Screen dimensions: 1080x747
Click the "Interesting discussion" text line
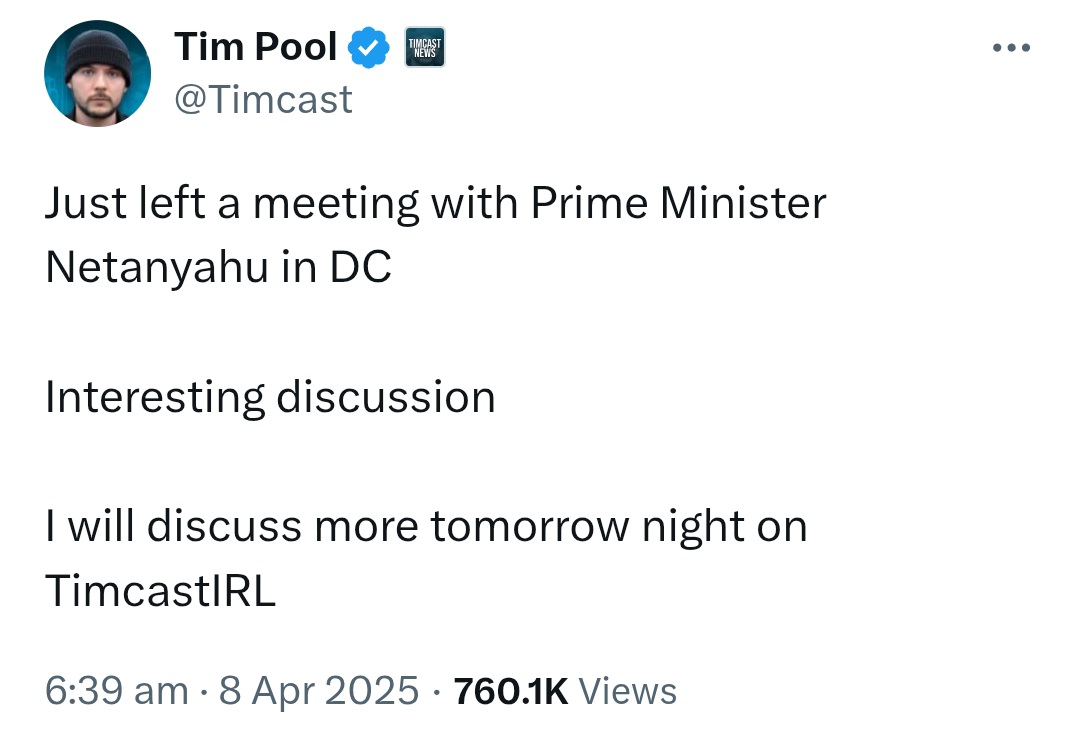pos(270,398)
